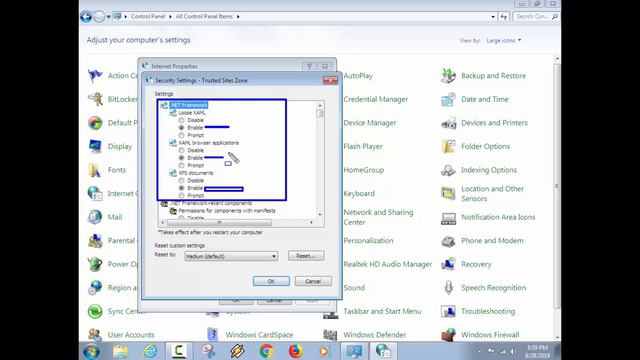Open the Windows Start menu orb
The image size is (640, 360).
(x=92, y=351)
